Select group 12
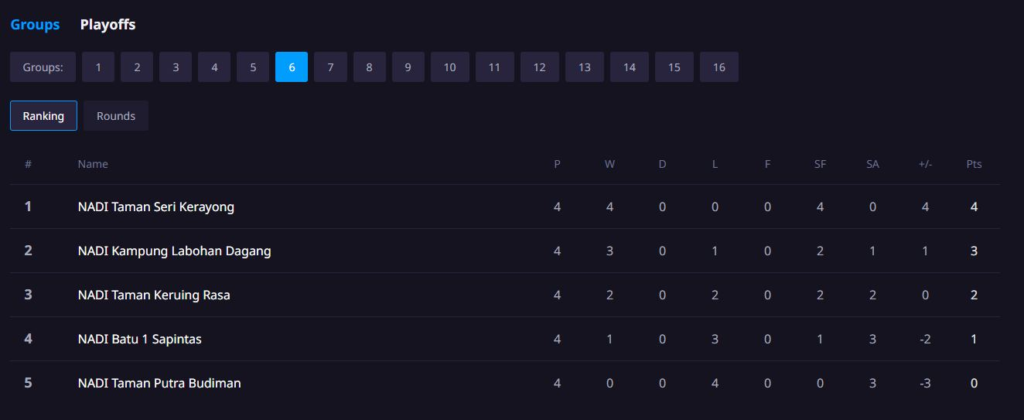 click(x=539, y=67)
